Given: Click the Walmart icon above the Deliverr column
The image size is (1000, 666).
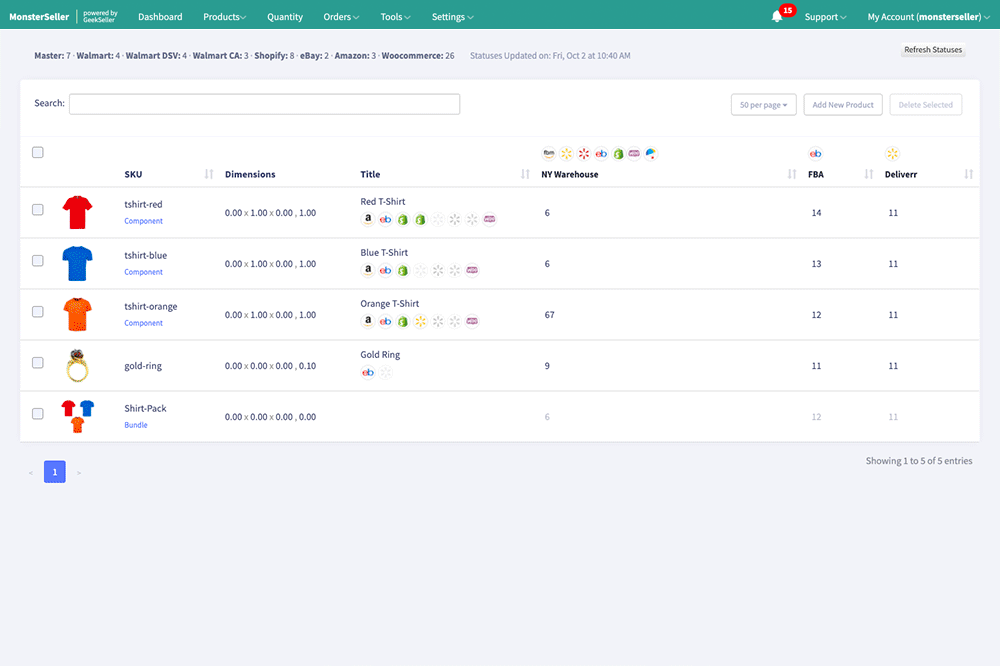Looking at the screenshot, I should point(892,154).
